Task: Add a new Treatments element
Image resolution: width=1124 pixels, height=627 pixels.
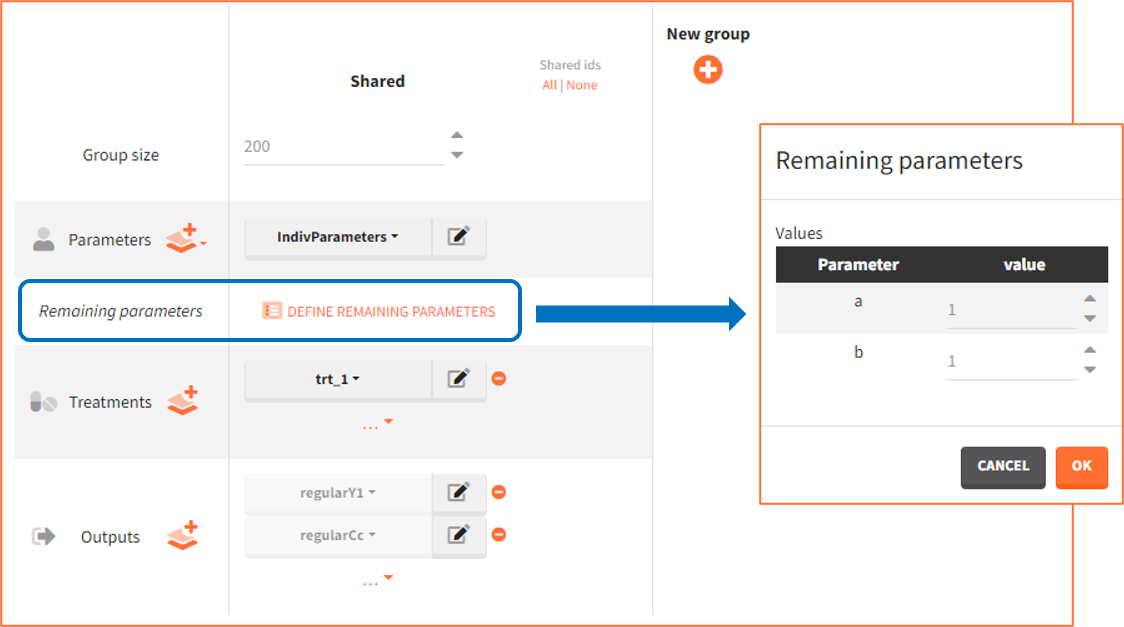Action: pyautogui.click(x=182, y=401)
